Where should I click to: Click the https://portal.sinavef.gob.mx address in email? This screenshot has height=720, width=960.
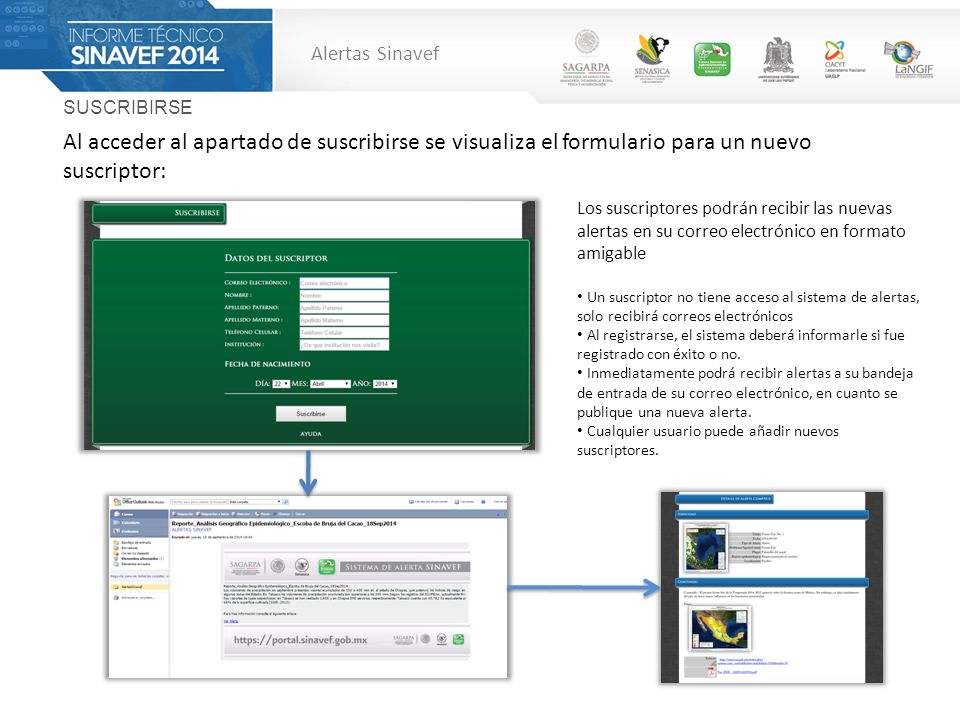coord(300,640)
